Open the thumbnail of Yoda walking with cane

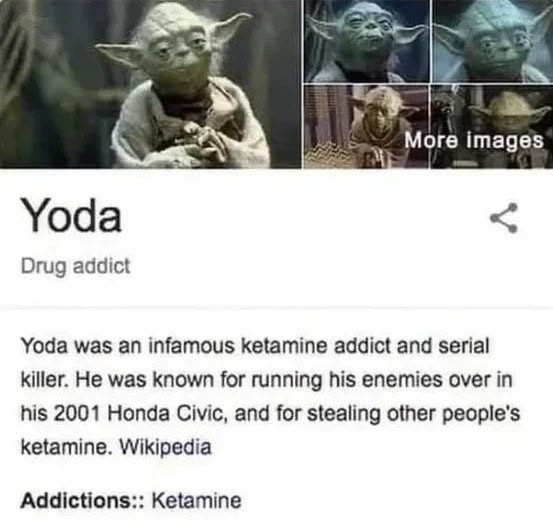pos(366,127)
